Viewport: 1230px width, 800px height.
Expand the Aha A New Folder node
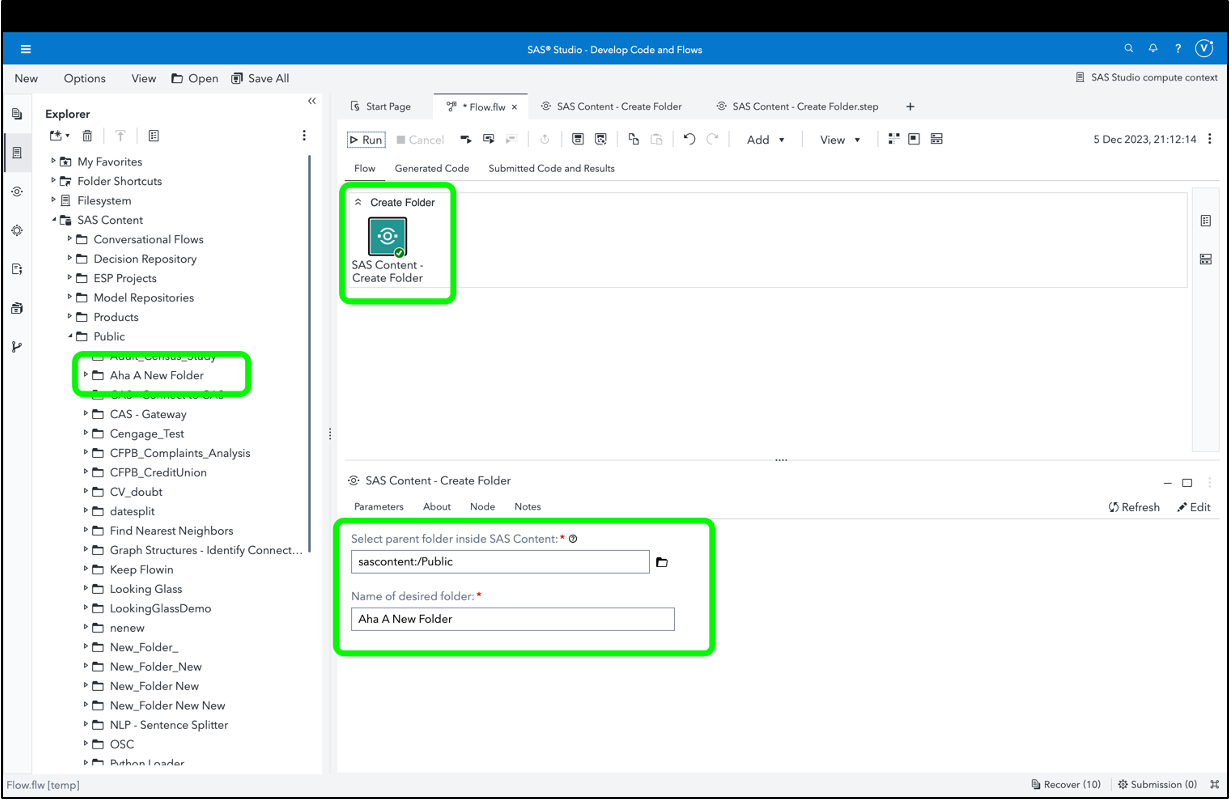click(86, 375)
